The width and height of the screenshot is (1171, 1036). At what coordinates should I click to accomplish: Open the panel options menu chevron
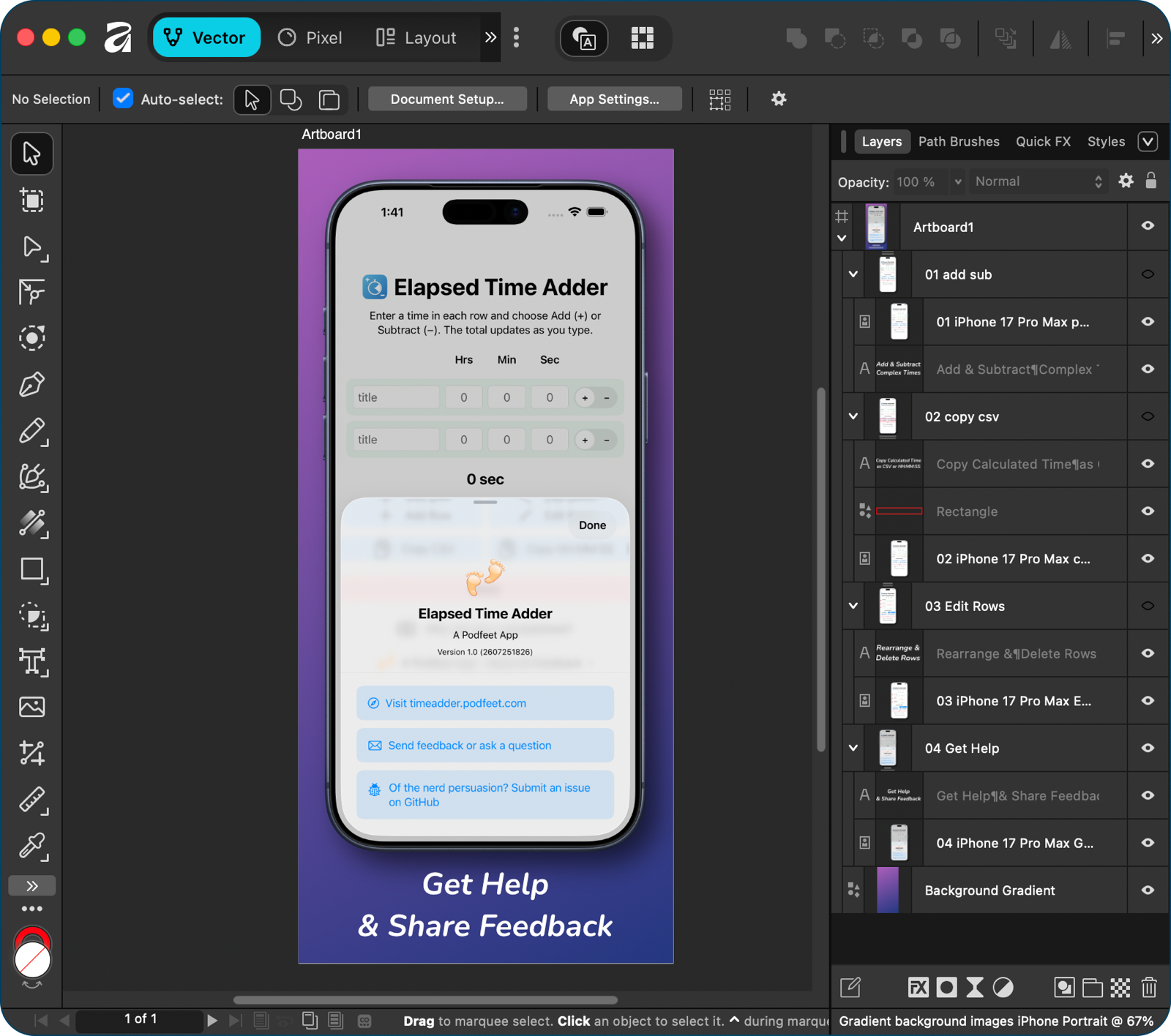click(x=1148, y=141)
